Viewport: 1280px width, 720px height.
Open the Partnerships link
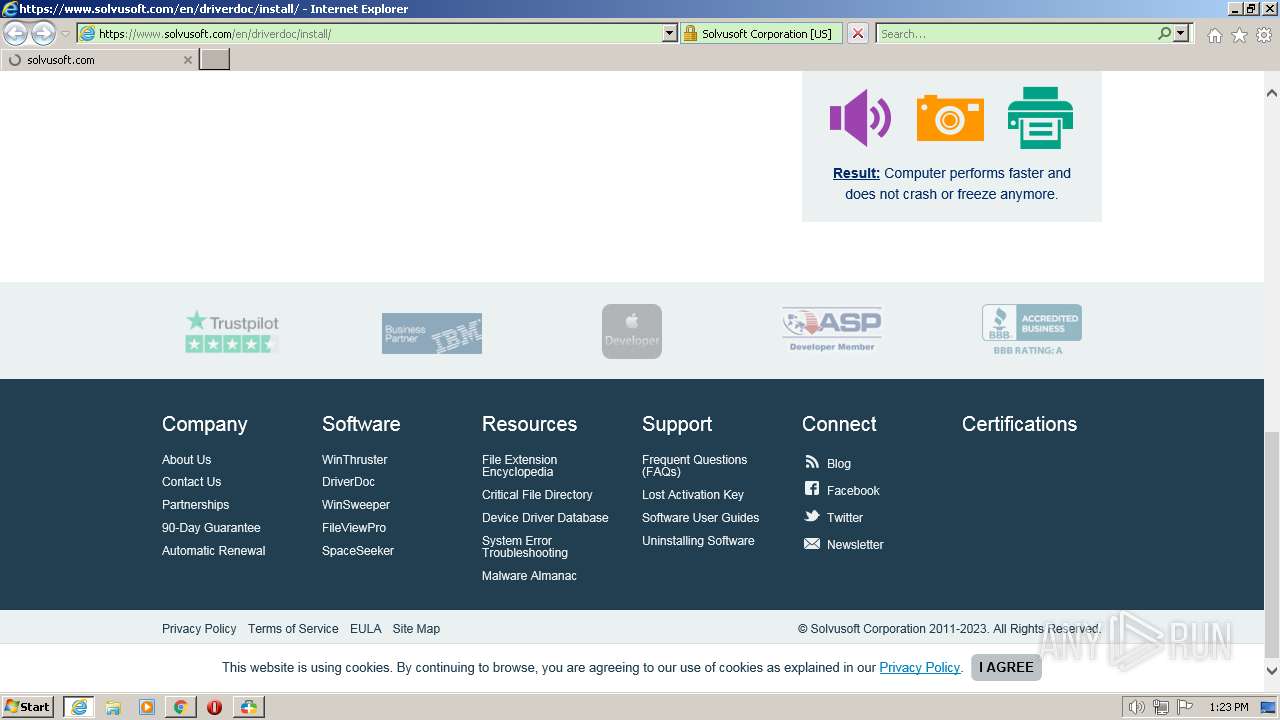click(x=196, y=505)
